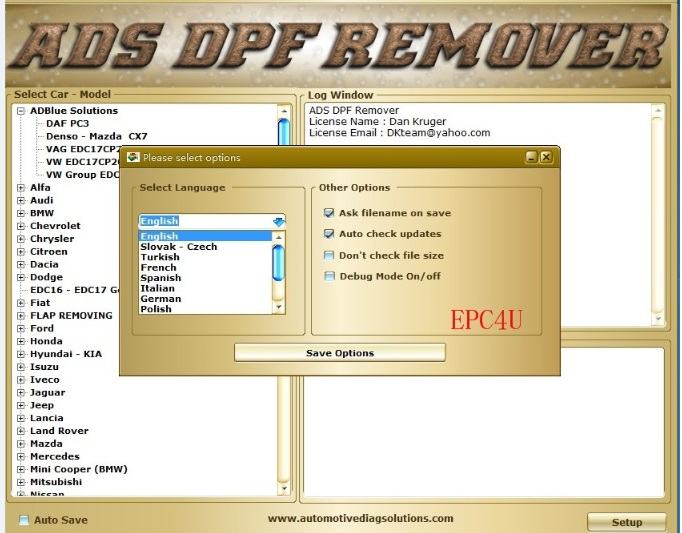Expand the Chevrolet tree node
Viewport: 682px width, 533px height.
20,226
